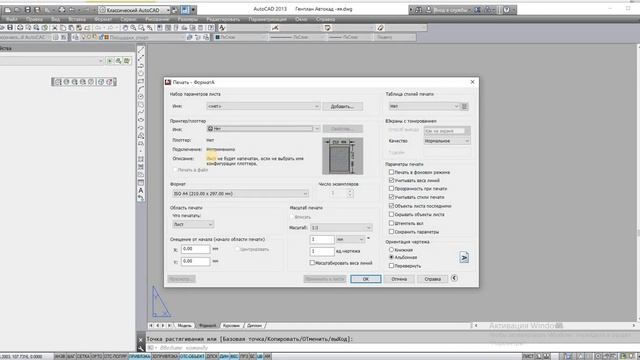
Task: Switch to the Диплом layout tab
Action: pos(254,326)
